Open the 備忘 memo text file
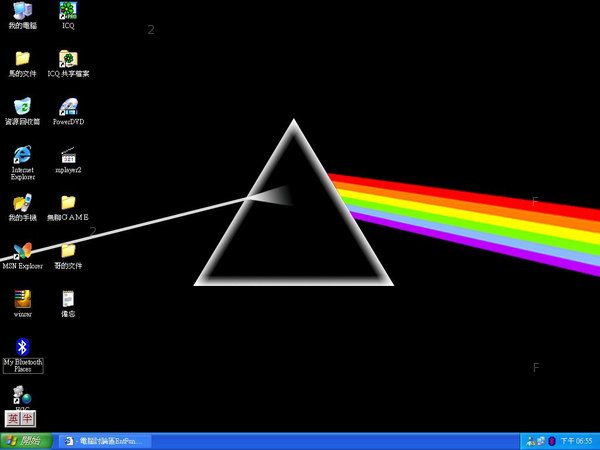Image resolution: width=600 pixels, height=450 pixels. [x=68, y=304]
